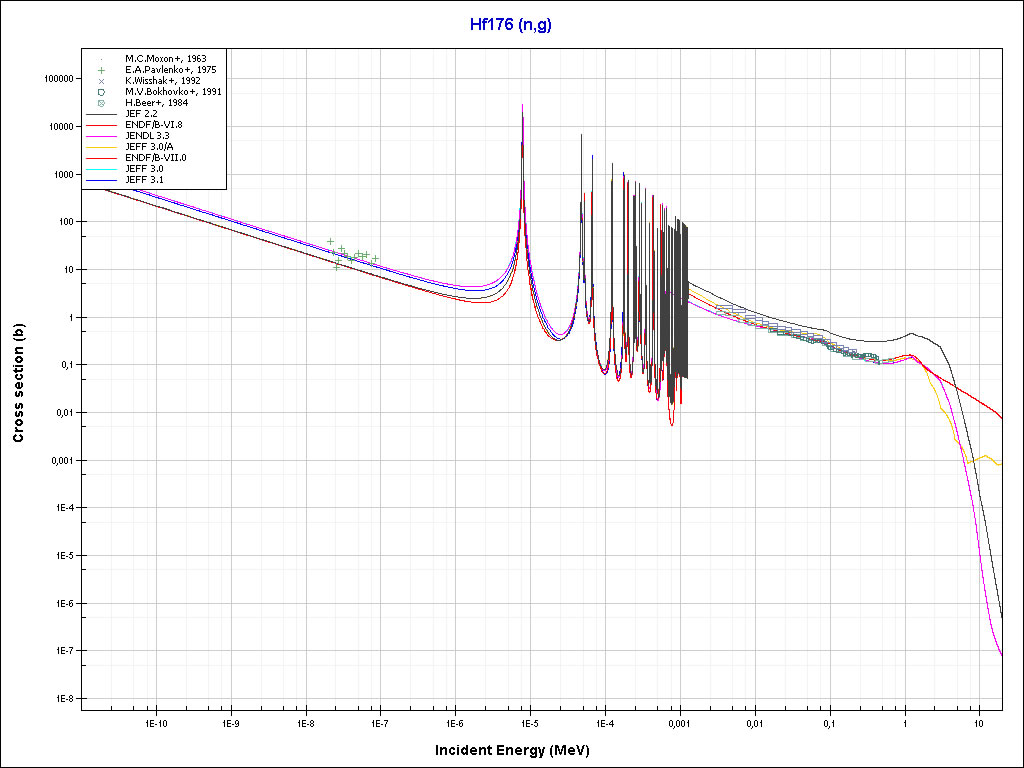Click the green plus marker for E.A.Pavlenko
This screenshot has height=768, width=1024.
pyautogui.click(x=101, y=70)
